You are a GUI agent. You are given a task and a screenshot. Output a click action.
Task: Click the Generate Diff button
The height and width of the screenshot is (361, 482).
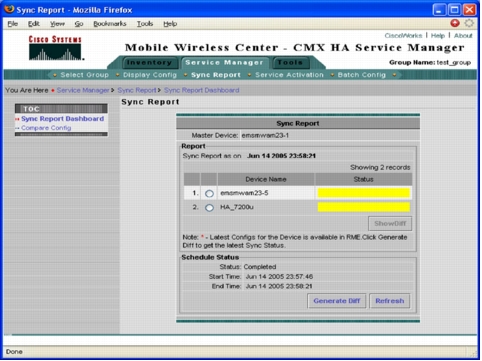pyautogui.click(x=337, y=301)
